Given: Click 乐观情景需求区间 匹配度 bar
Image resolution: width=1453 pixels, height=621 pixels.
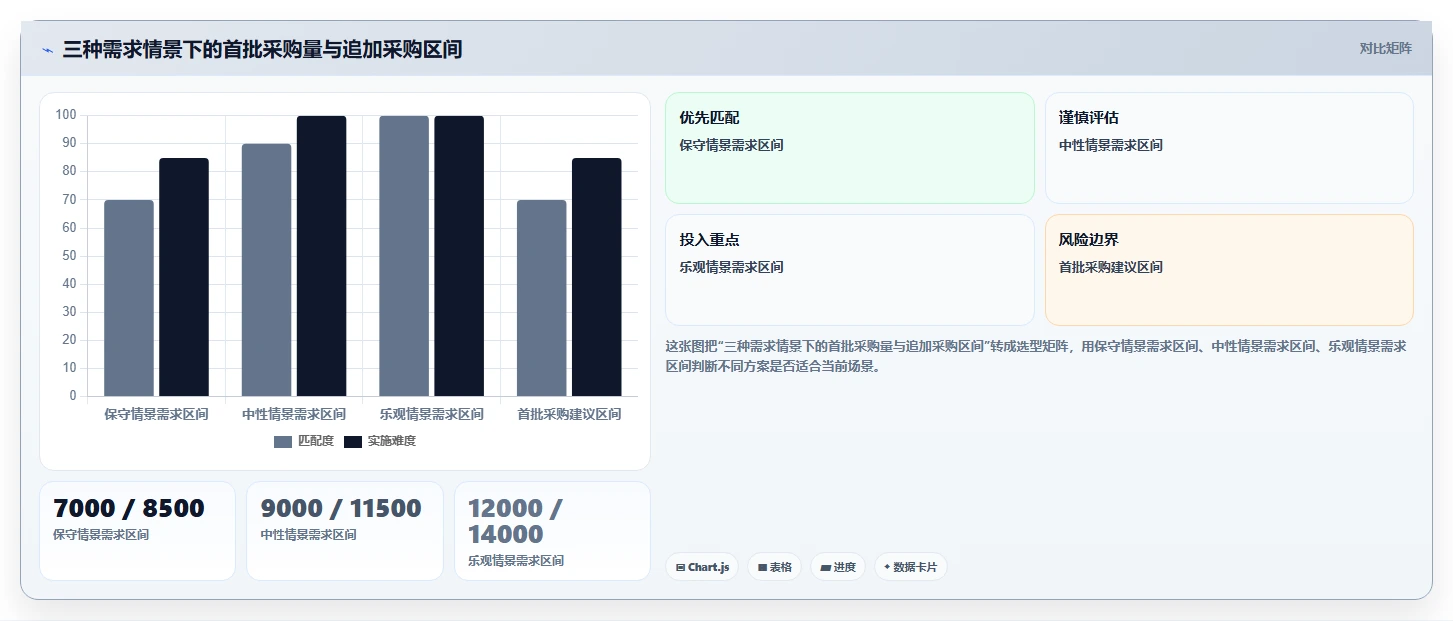Looking at the screenshot, I should pyautogui.click(x=404, y=256).
